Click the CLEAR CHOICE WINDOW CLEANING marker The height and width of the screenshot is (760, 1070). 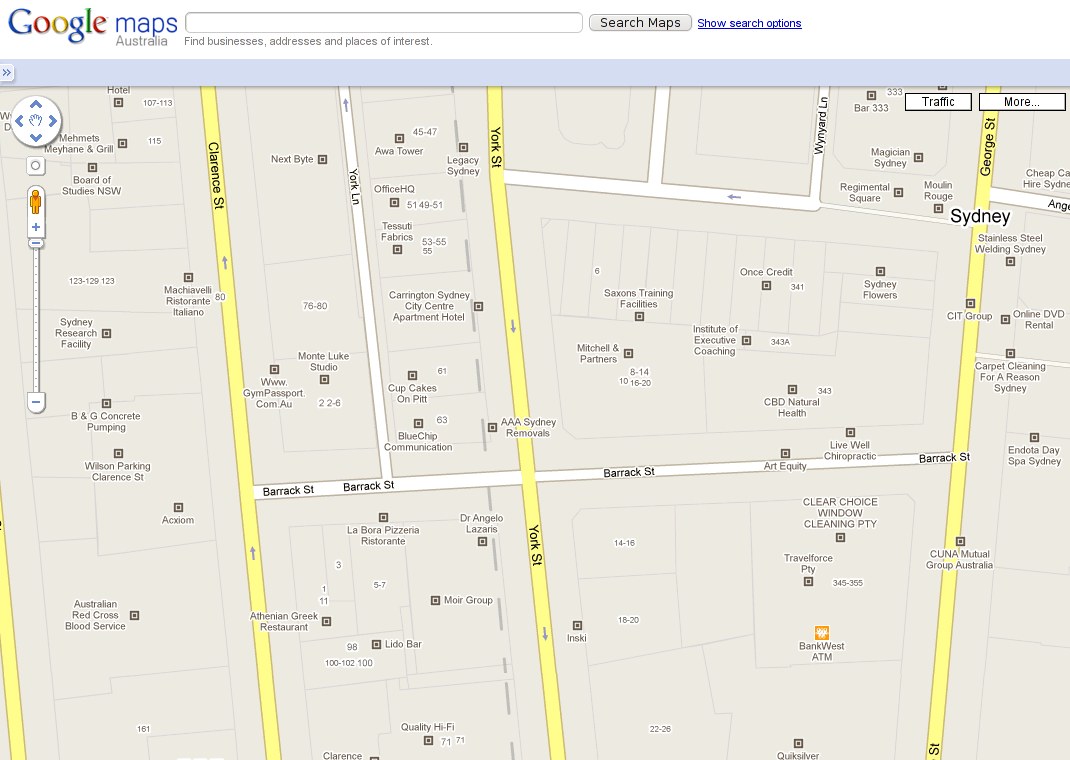click(841, 538)
